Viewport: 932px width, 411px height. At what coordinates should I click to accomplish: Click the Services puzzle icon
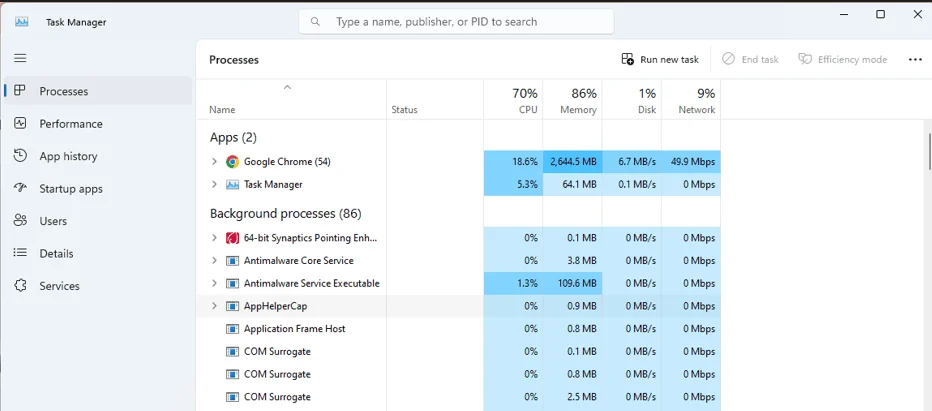[20, 285]
